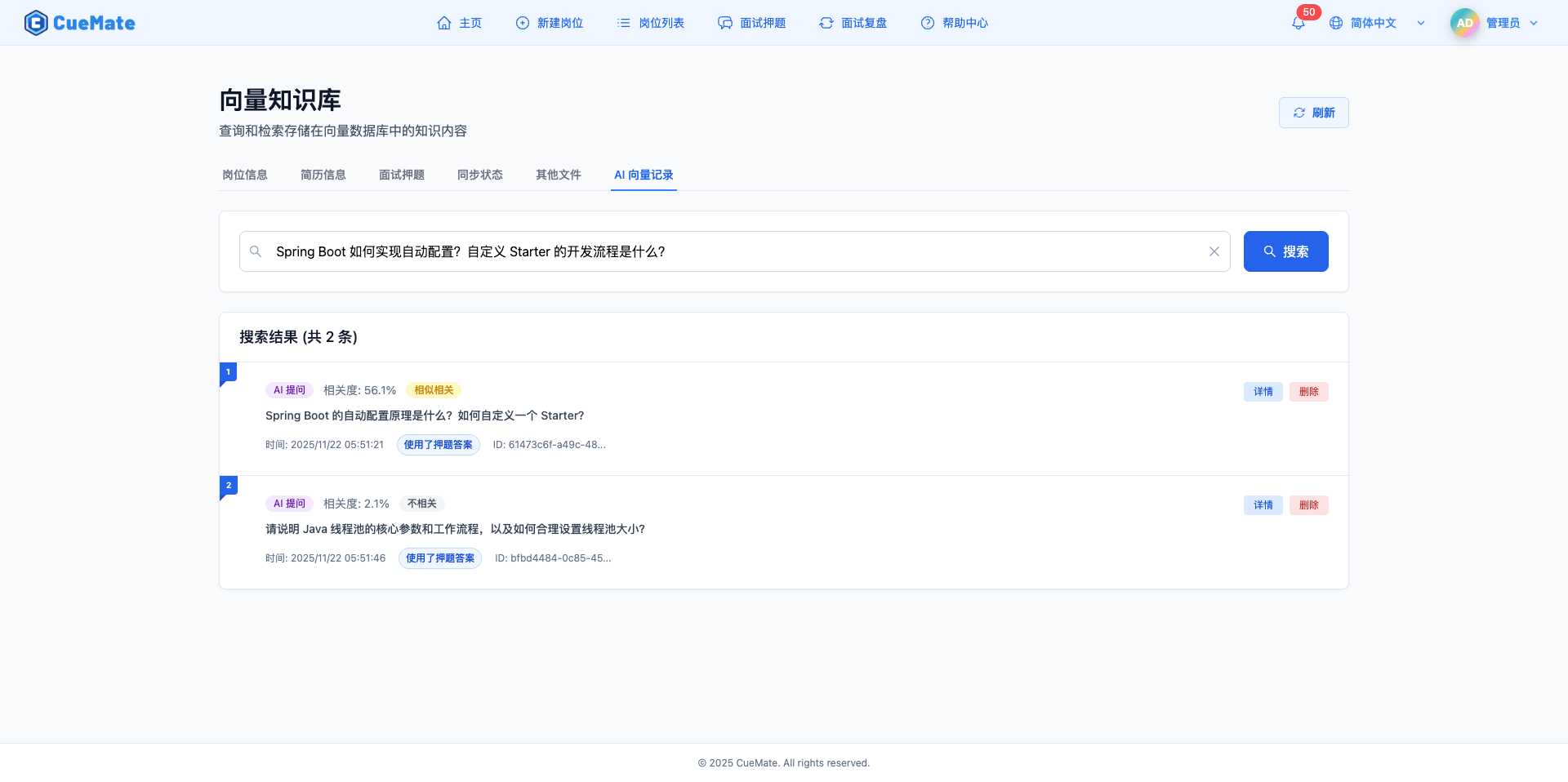Switch to the 岗位信息 tab
Screen dimensions: 1568x782
click(x=244, y=175)
